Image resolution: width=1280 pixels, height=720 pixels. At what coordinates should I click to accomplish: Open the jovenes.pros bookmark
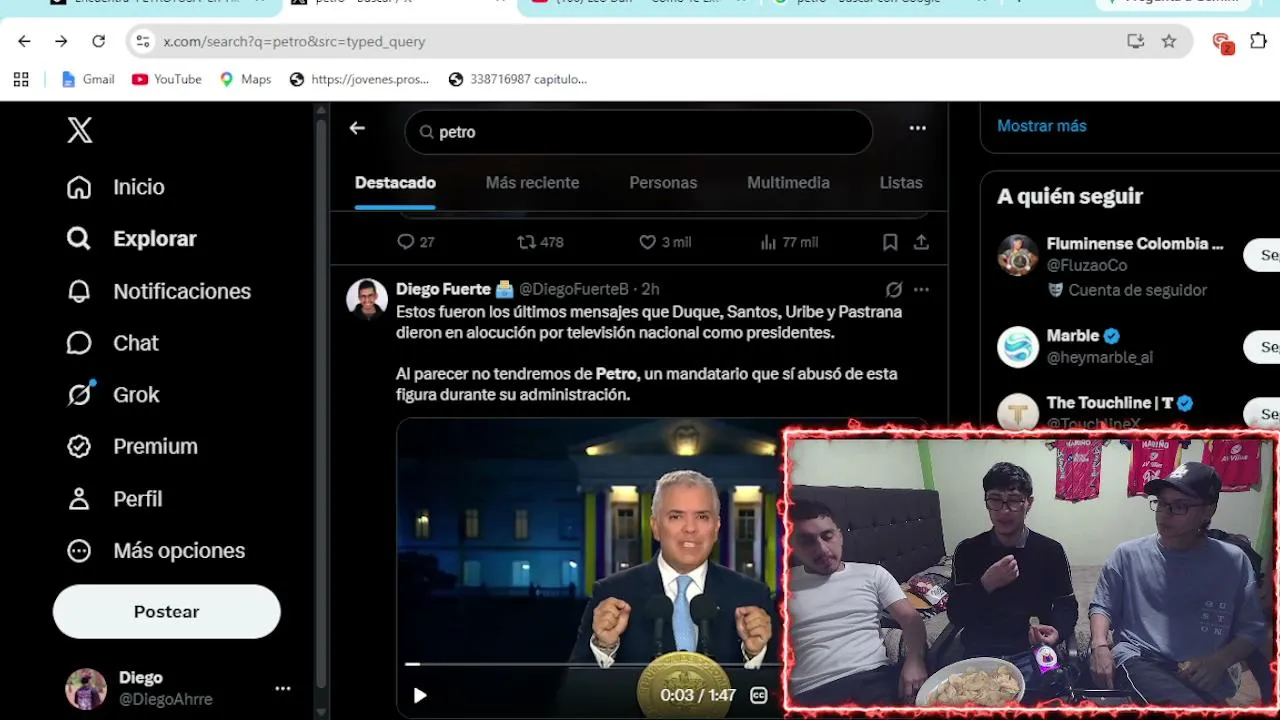pyautogui.click(x=359, y=79)
